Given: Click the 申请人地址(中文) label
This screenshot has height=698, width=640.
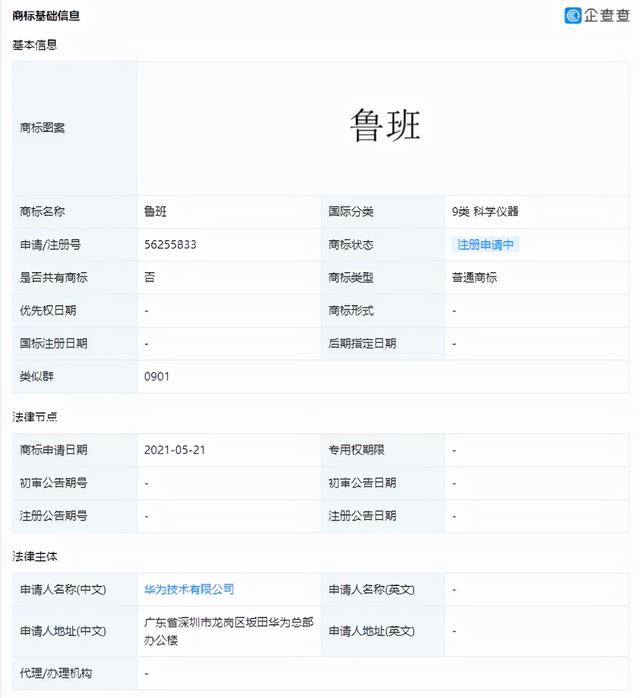Looking at the screenshot, I should click(x=63, y=631).
